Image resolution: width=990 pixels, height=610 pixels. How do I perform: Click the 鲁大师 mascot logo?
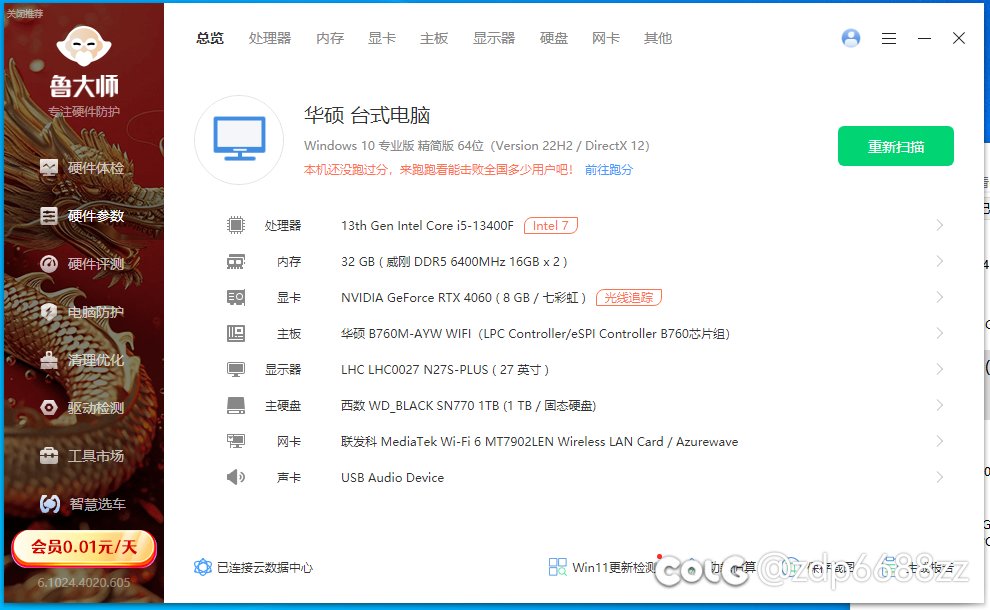pos(84,45)
